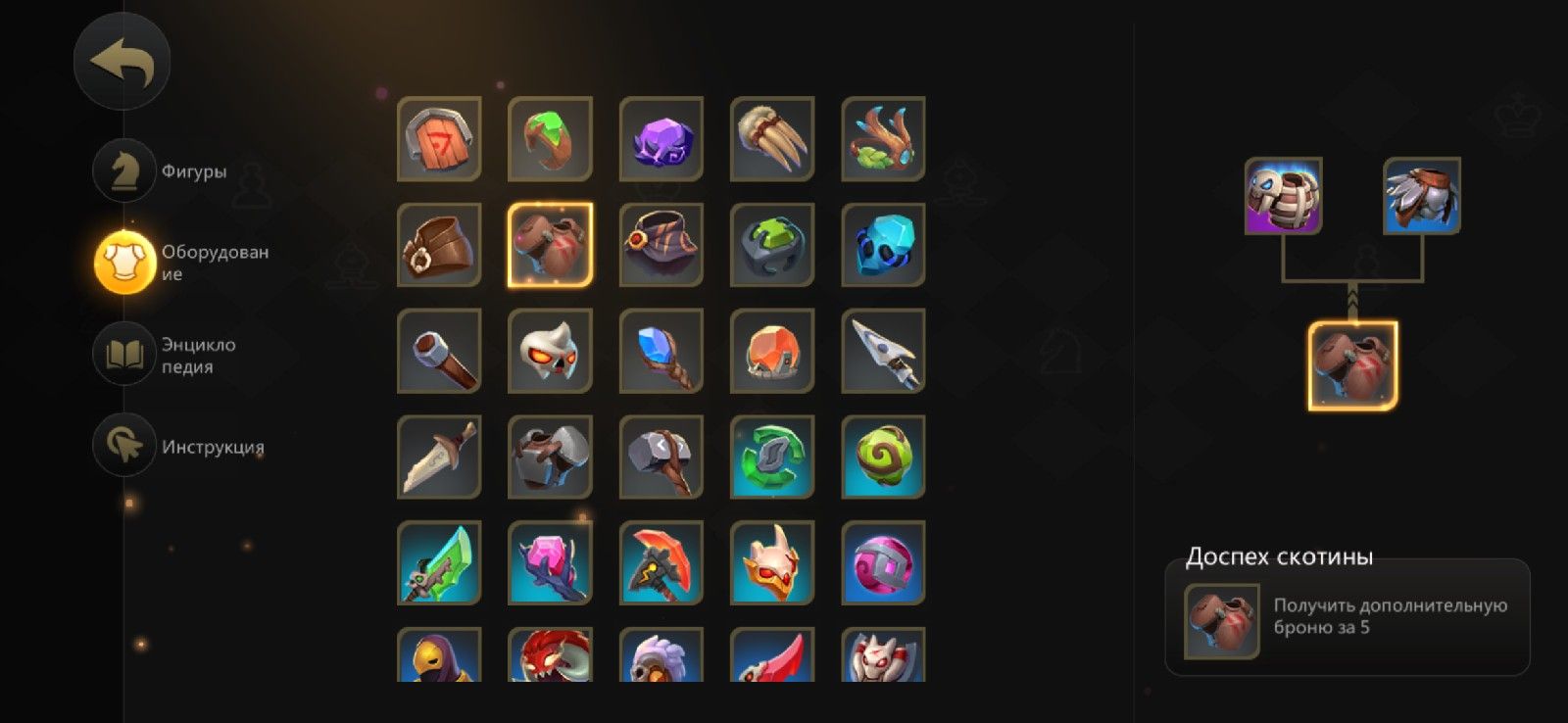Open the Инструкция section

(x=179, y=446)
